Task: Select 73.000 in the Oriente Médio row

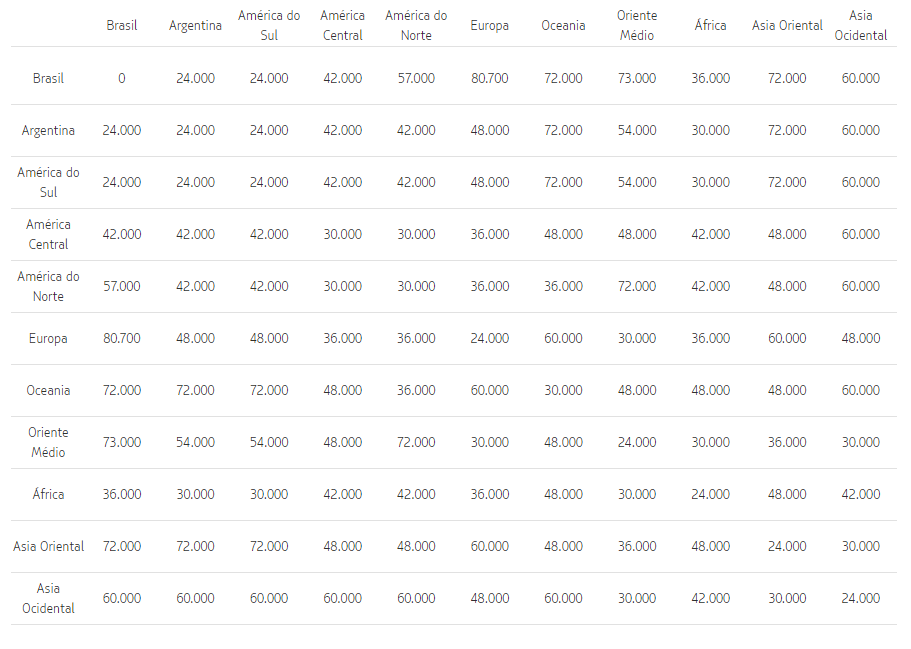Action: (122, 442)
